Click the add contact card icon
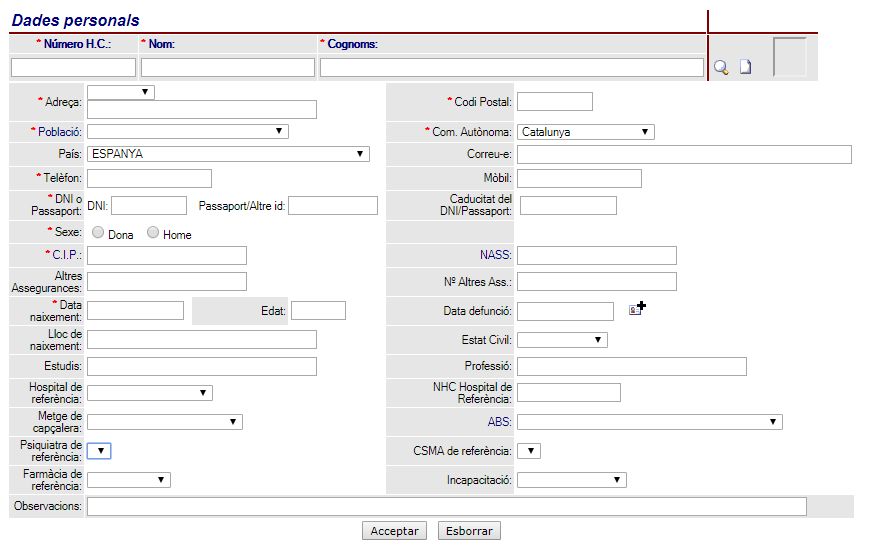This screenshot has height=553, width=887. coord(637,309)
